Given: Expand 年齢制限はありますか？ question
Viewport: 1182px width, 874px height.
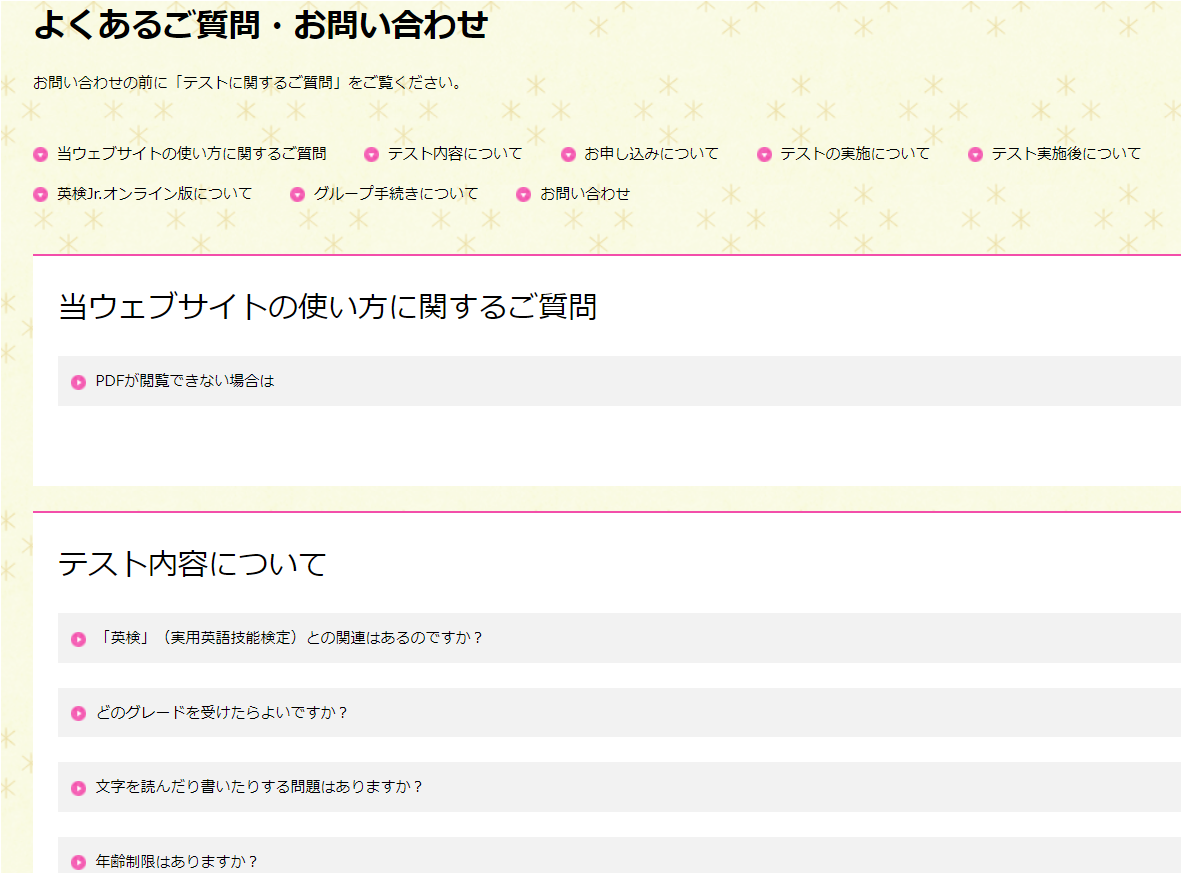Looking at the screenshot, I should (x=177, y=861).
